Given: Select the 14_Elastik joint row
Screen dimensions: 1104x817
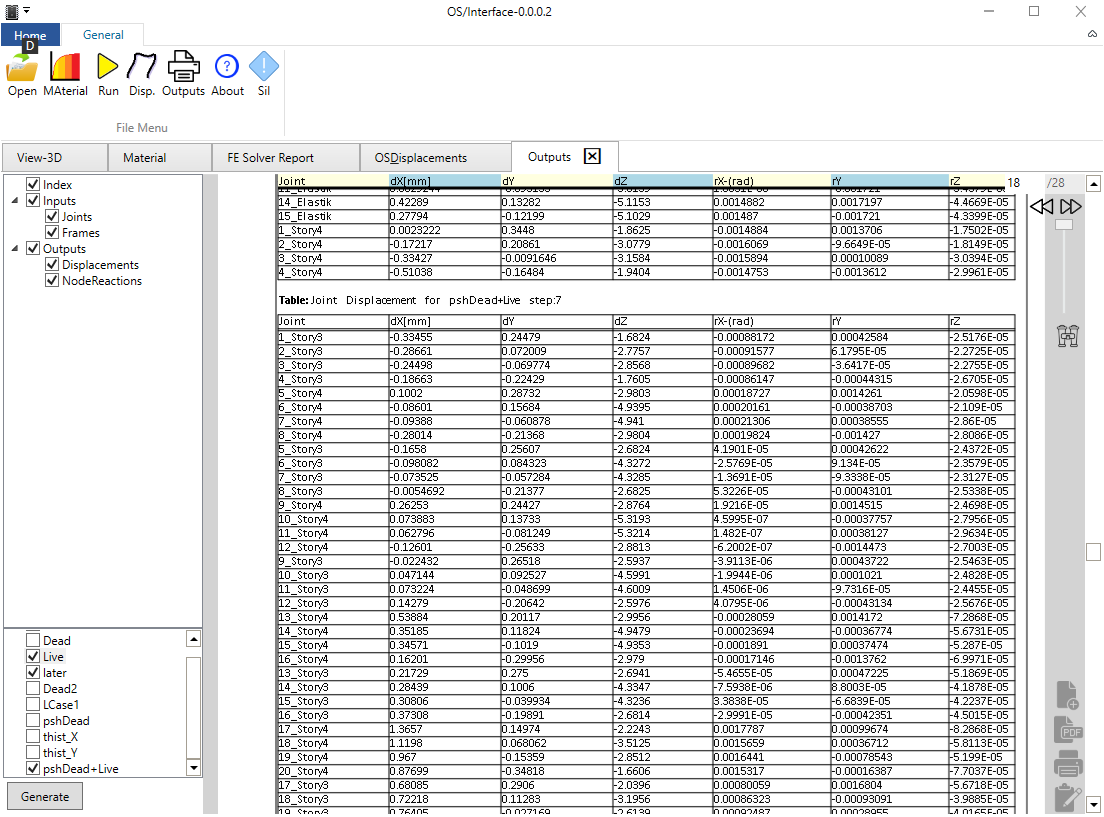Looking at the screenshot, I should coord(646,202).
